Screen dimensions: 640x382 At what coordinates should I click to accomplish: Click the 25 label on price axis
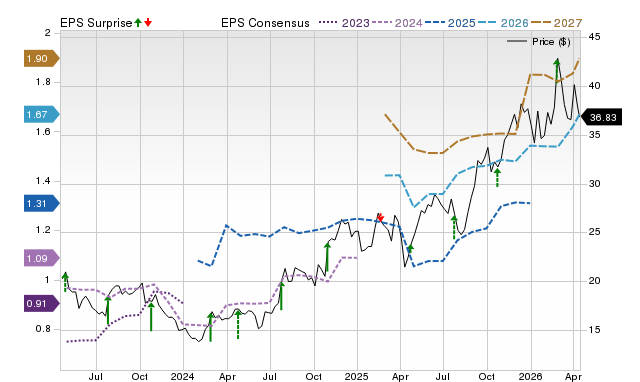(594, 232)
